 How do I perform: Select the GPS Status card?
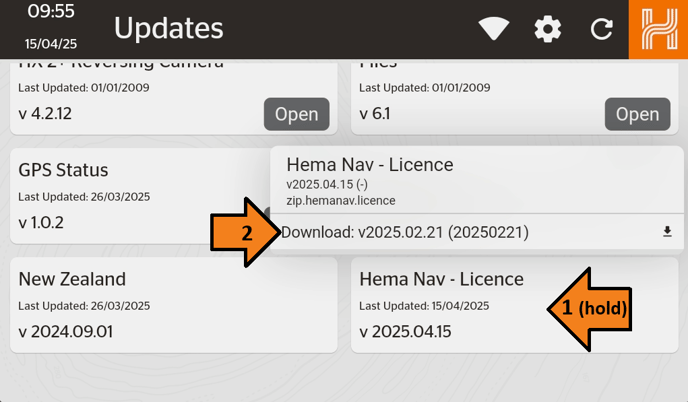140,196
